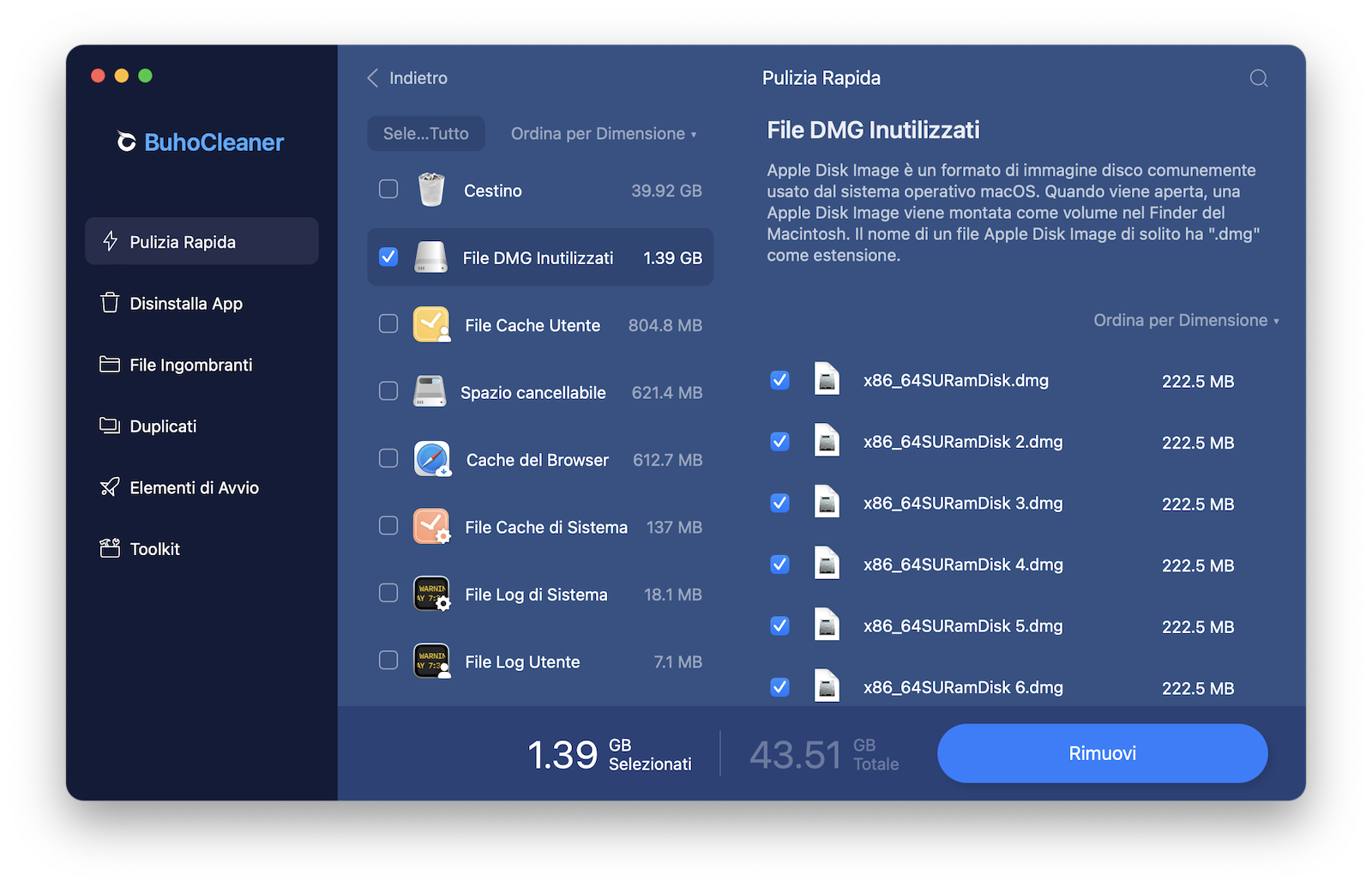The height and width of the screenshot is (888, 1372).
Task: Check the Spazio cancellabile checkbox
Action: [388, 391]
